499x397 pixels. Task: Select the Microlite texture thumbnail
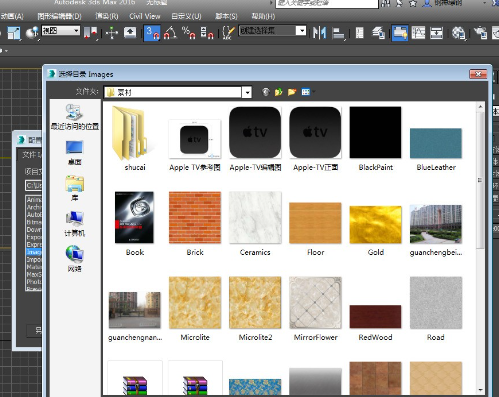pos(195,309)
